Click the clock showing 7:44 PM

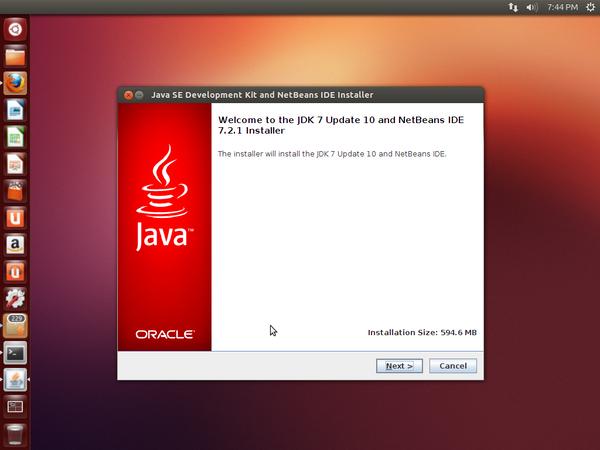(562, 7)
